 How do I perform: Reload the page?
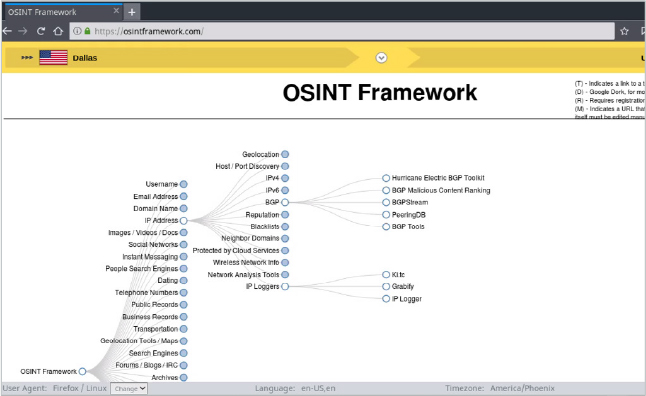click(x=40, y=31)
